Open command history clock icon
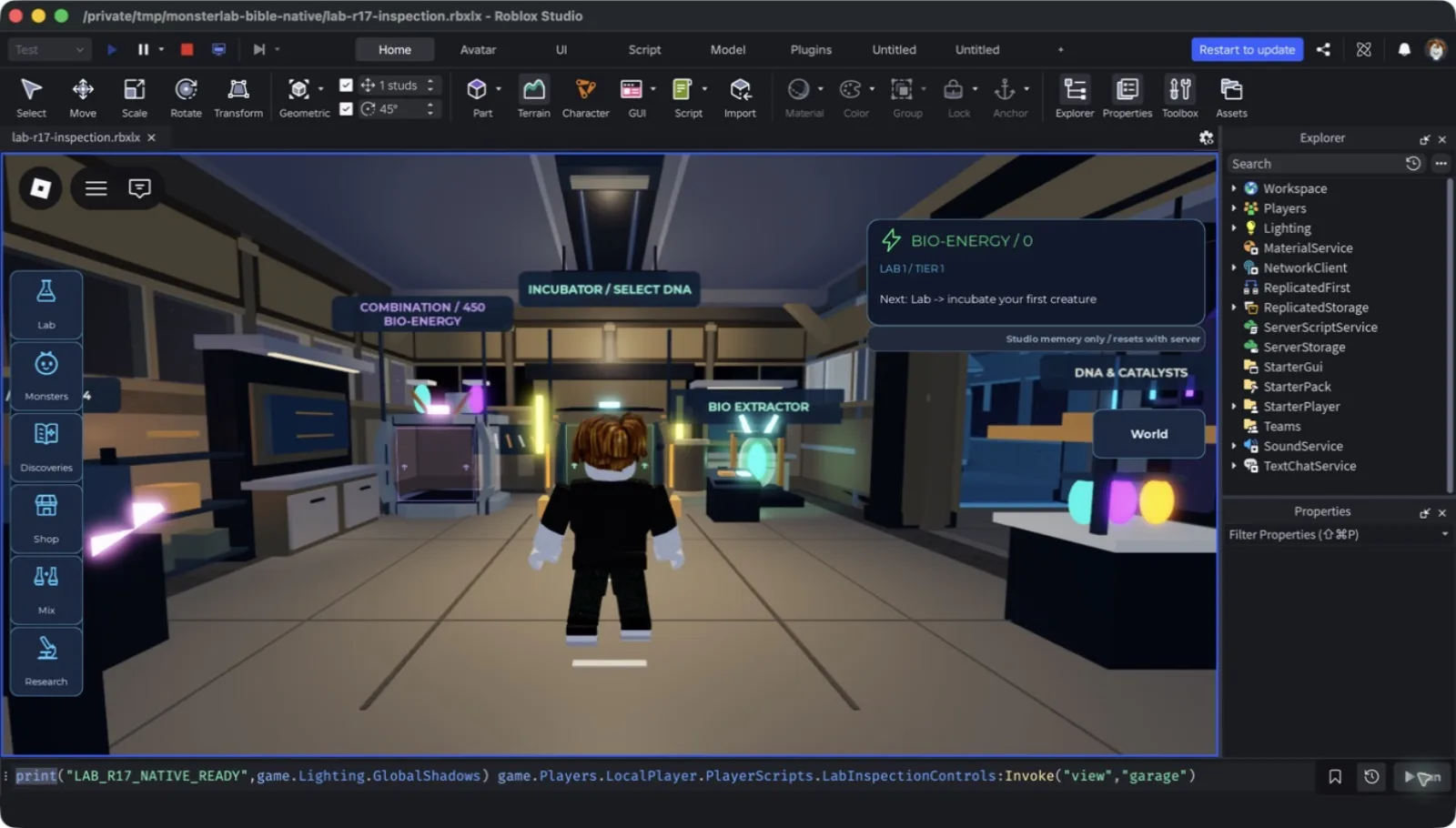1456x828 pixels. click(x=1371, y=776)
